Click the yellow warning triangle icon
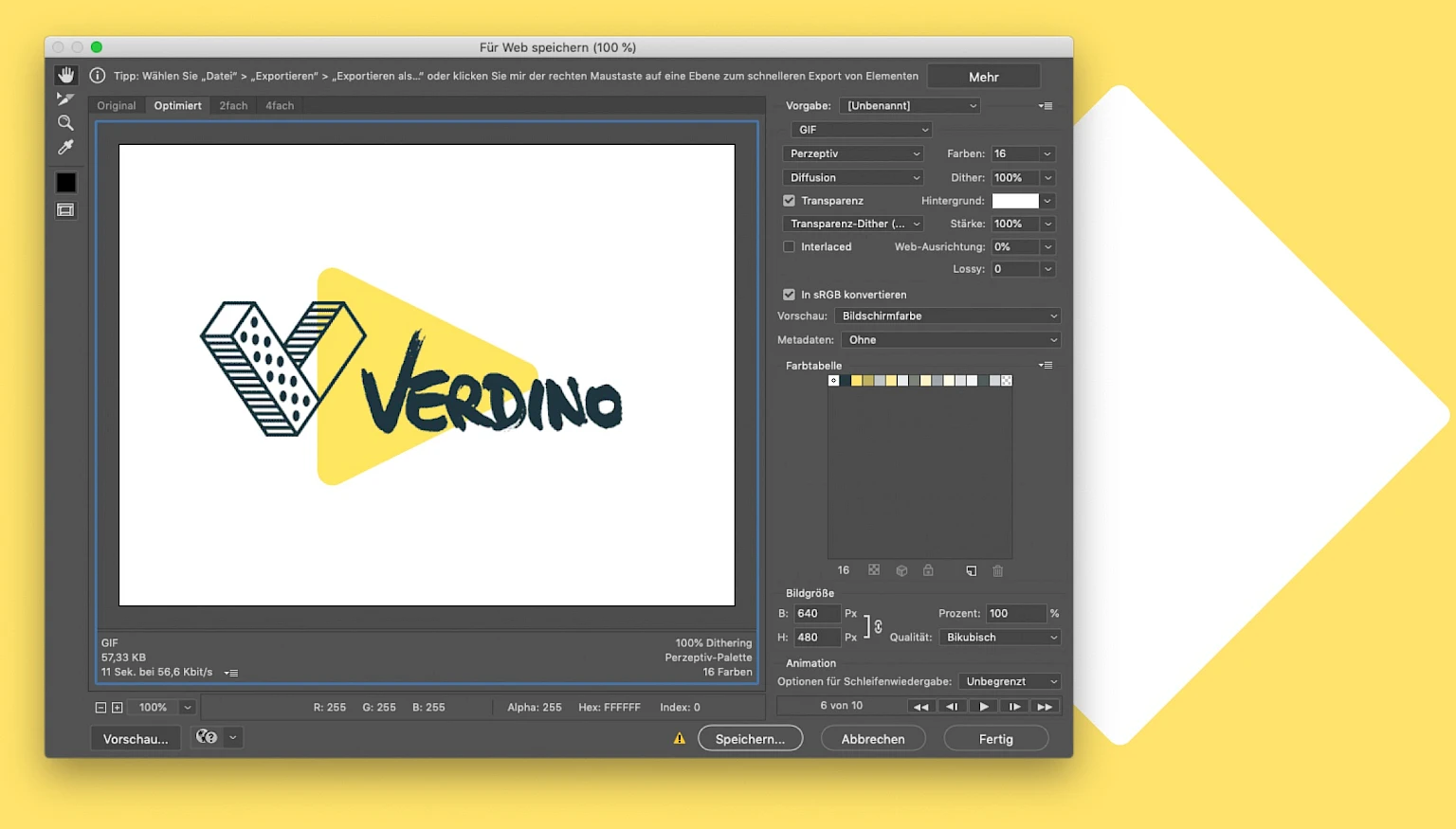Viewport: 1456px width, 829px height. (x=680, y=738)
